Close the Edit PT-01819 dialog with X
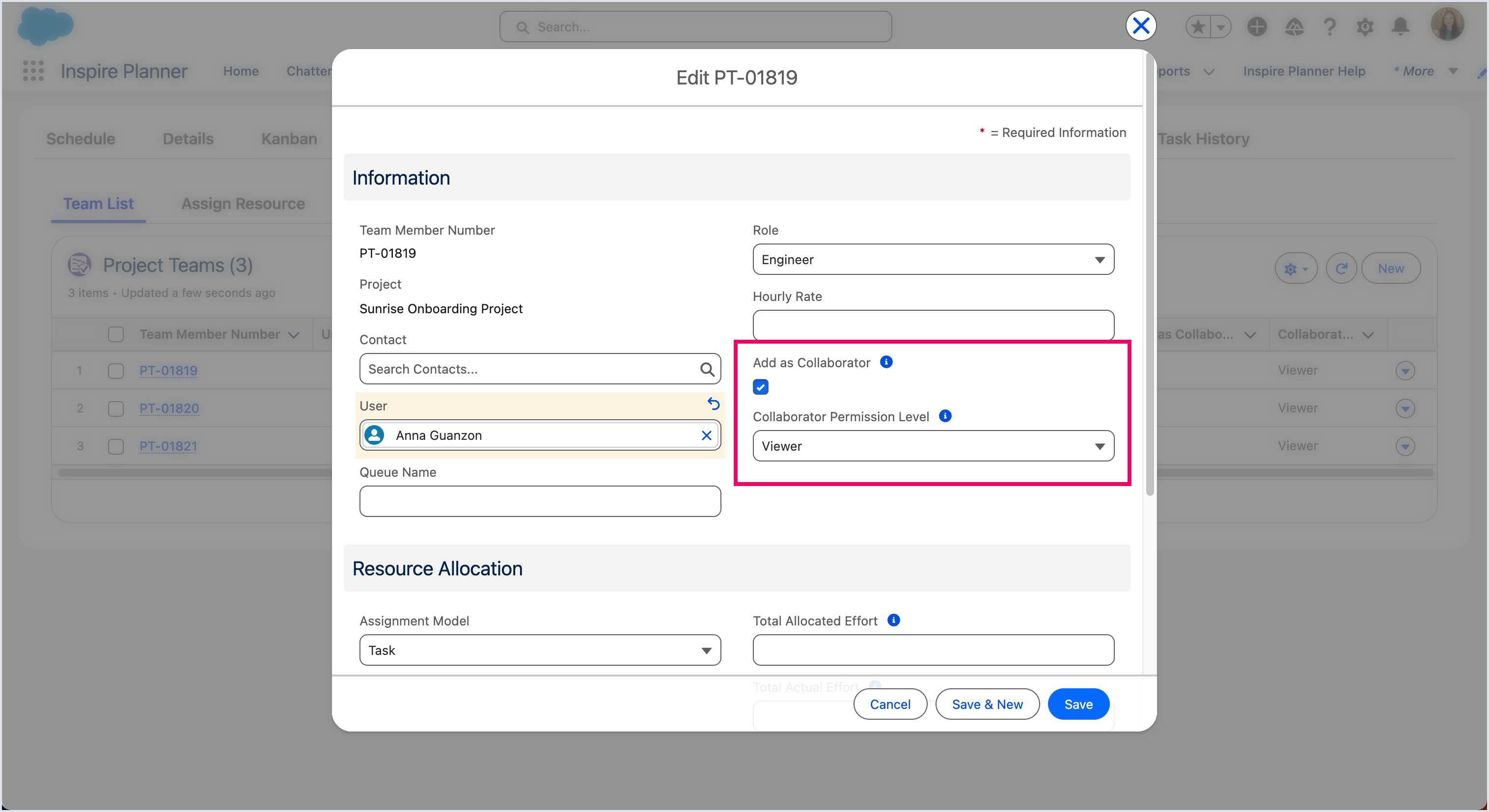Viewport: 1489px width, 812px height. tap(1140, 26)
